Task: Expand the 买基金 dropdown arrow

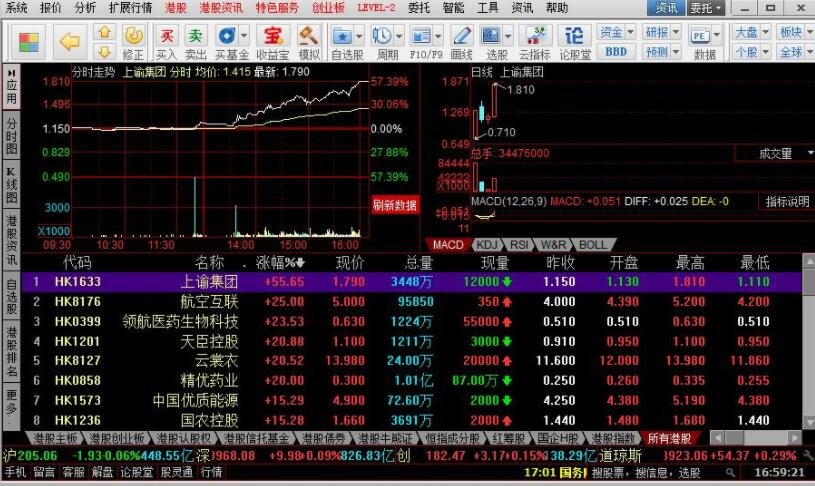Action: [244, 36]
